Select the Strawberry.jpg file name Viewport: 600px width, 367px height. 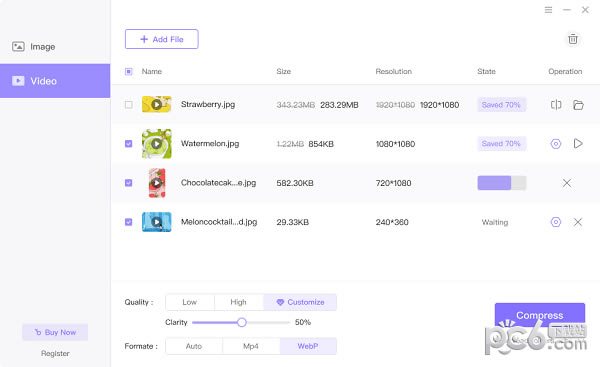208,104
